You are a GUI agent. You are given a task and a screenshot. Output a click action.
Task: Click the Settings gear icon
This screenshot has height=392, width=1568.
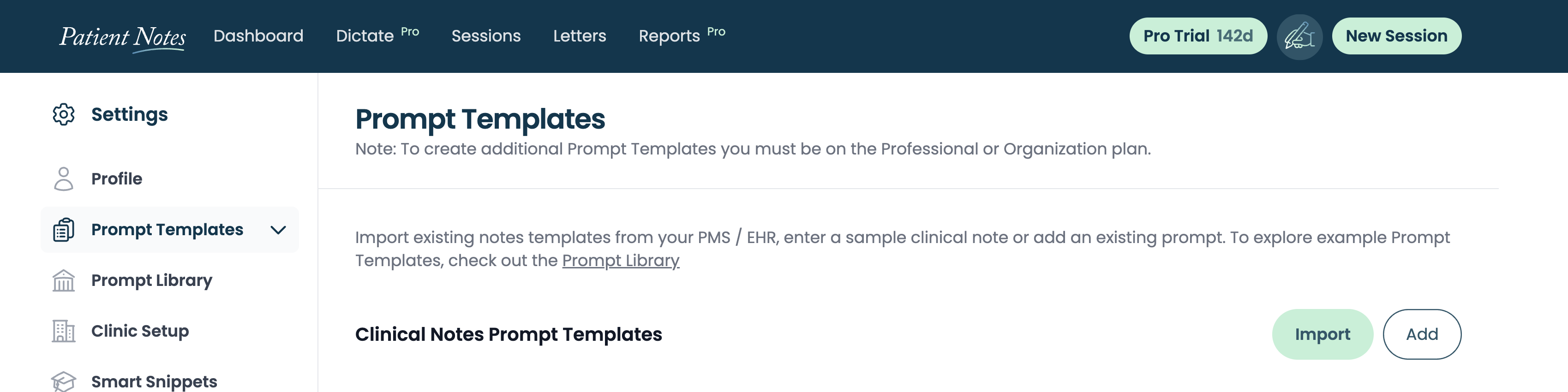pos(63,114)
